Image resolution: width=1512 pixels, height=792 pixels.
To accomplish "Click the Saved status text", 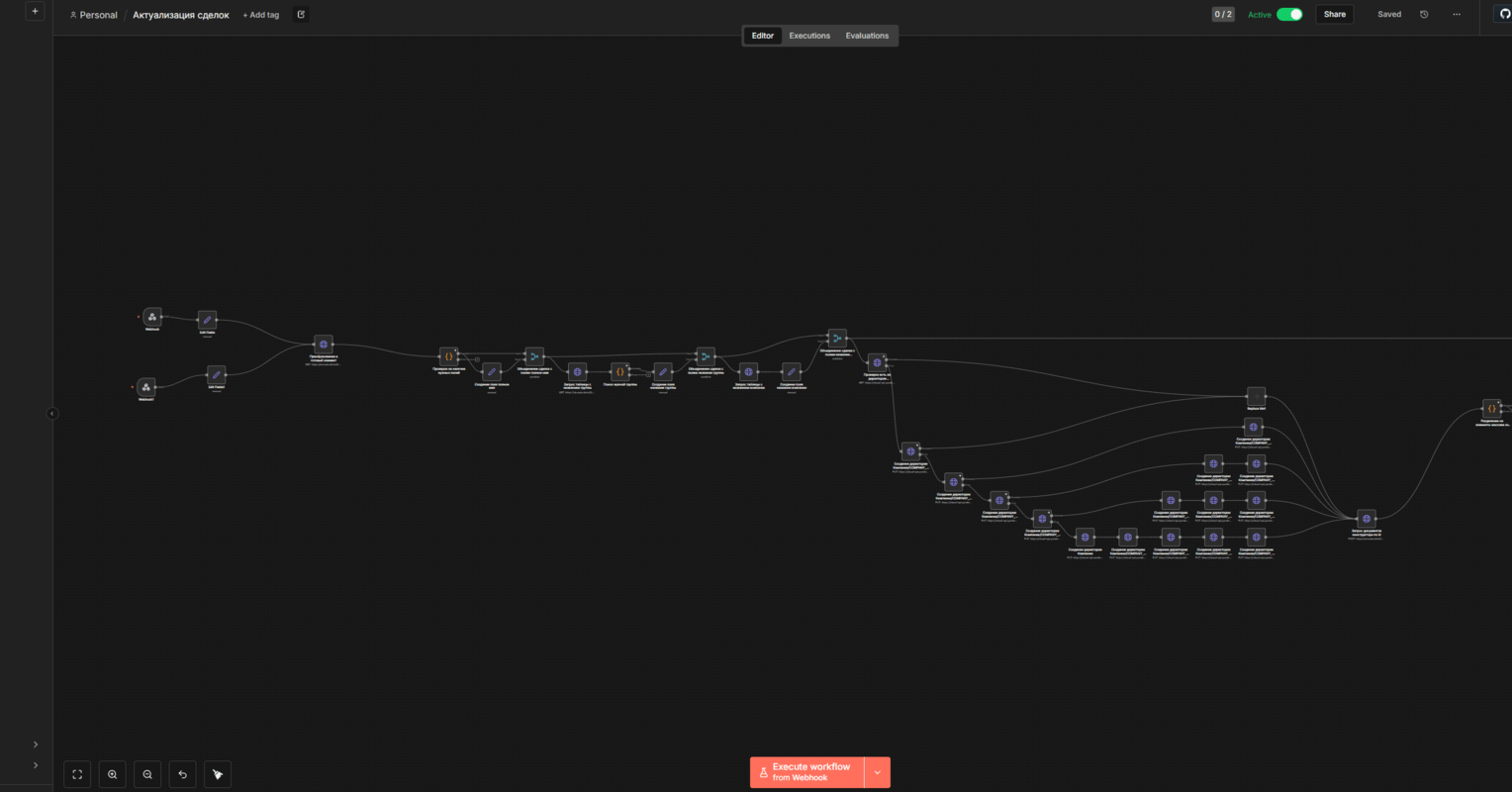I will click(x=1389, y=15).
